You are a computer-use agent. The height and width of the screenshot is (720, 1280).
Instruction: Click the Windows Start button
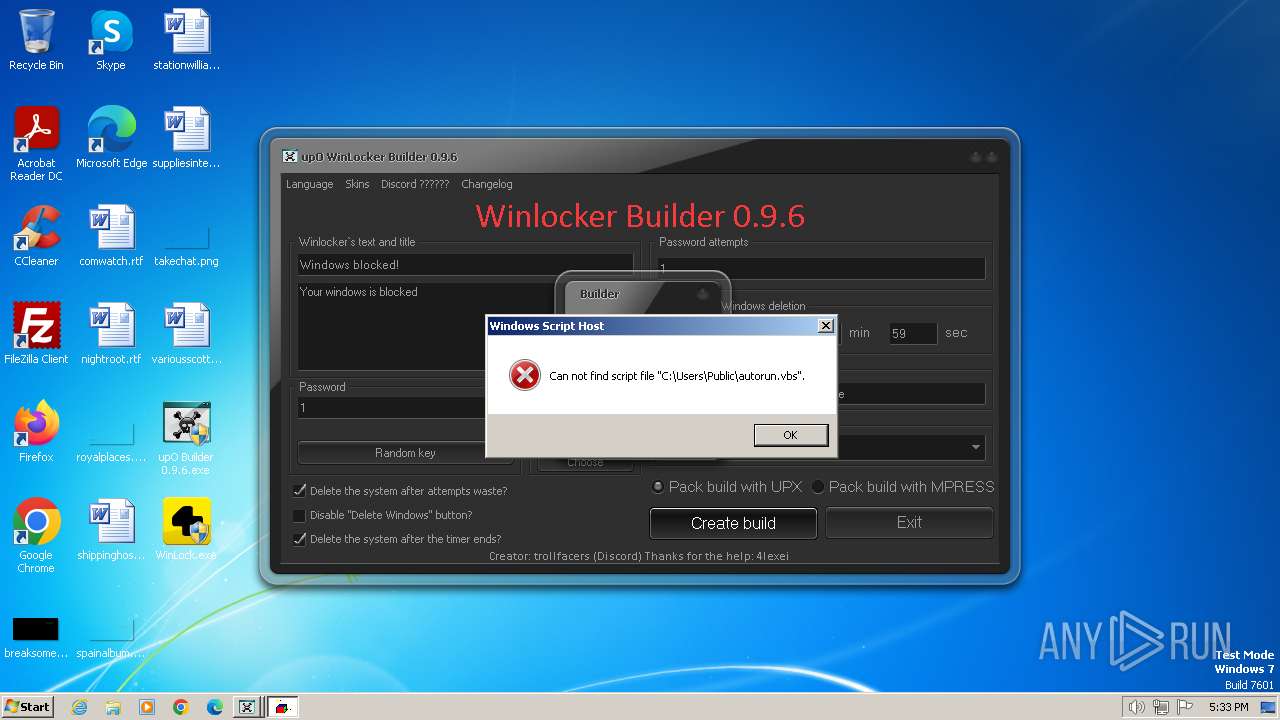point(27,706)
